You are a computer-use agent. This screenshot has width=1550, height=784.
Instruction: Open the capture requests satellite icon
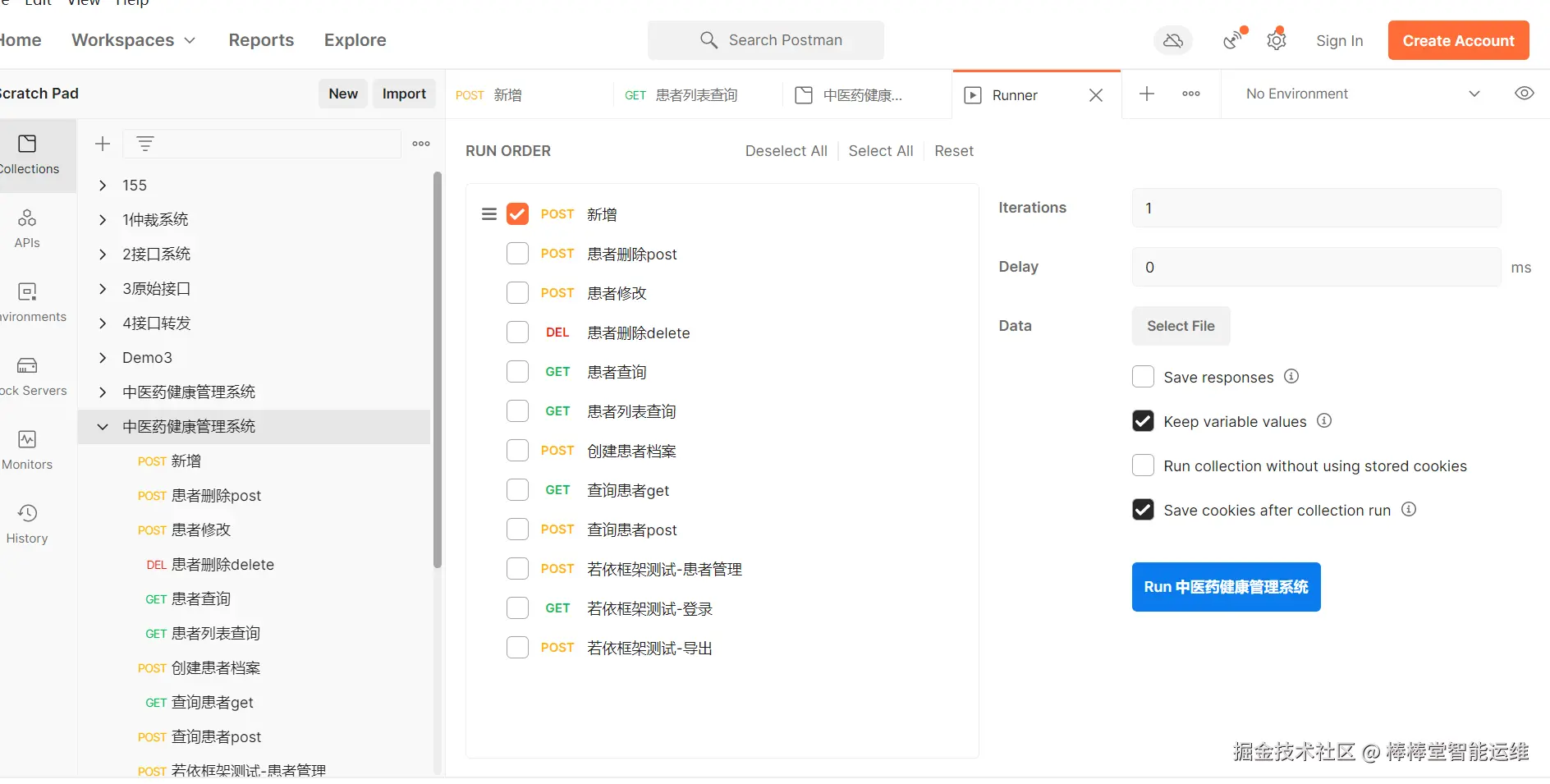(x=1233, y=39)
